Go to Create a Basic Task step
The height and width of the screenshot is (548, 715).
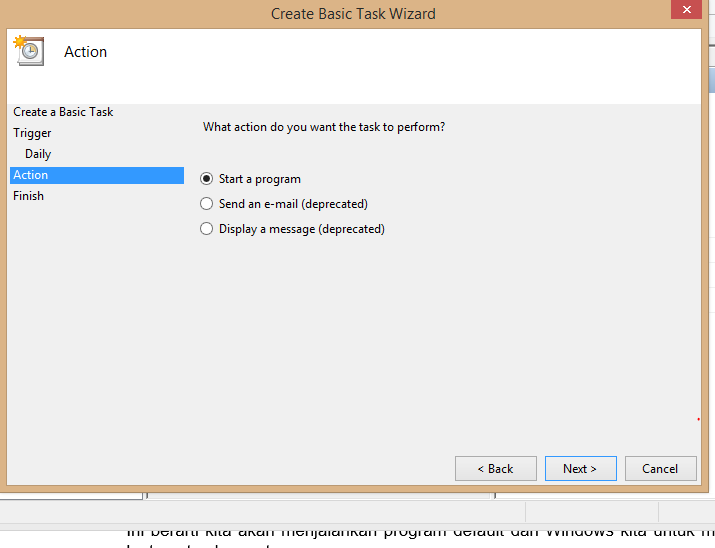point(63,112)
